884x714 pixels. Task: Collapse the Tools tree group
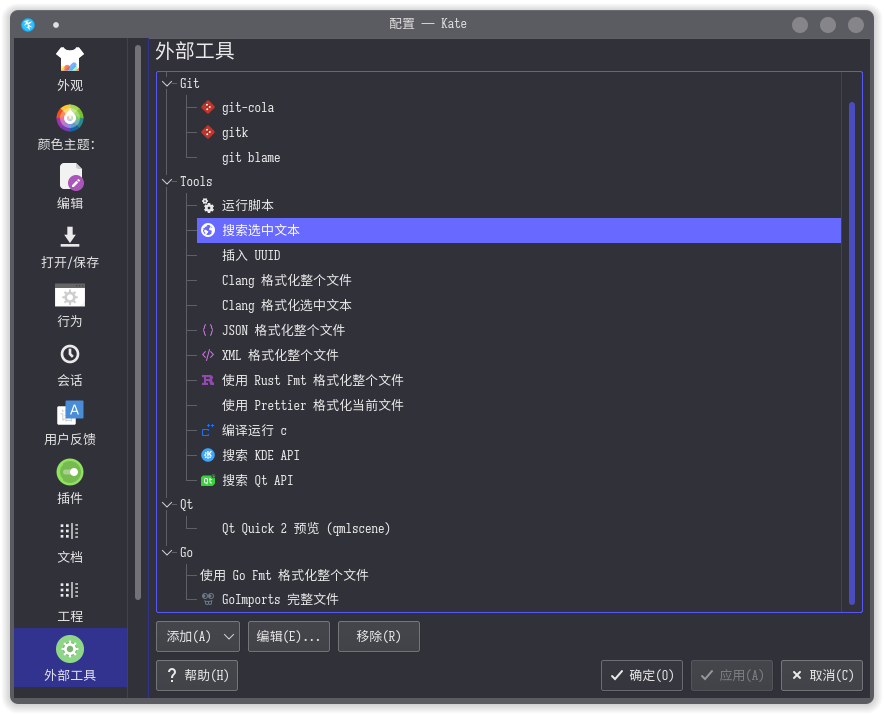click(x=167, y=182)
